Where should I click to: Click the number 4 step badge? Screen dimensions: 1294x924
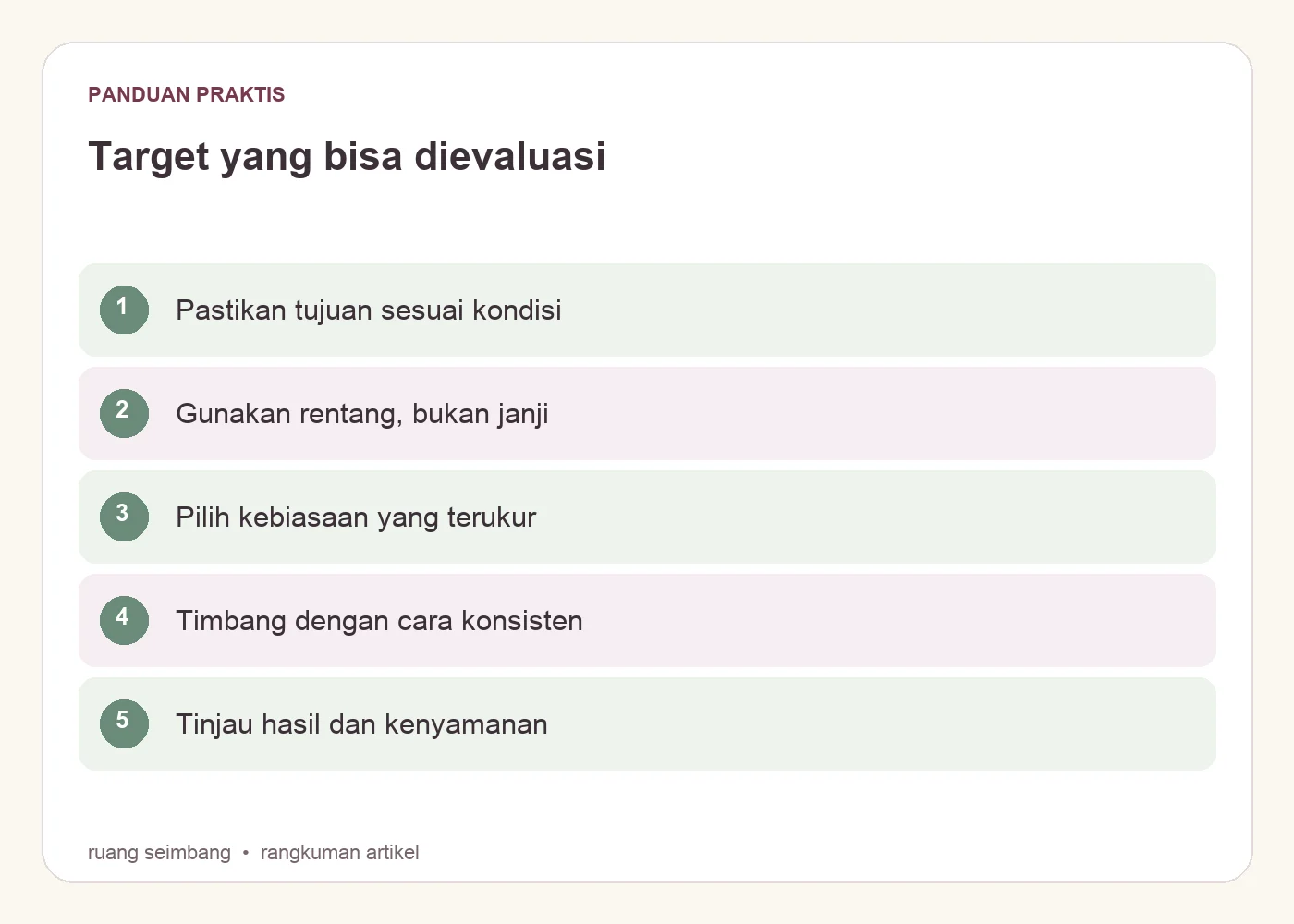click(x=124, y=620)
